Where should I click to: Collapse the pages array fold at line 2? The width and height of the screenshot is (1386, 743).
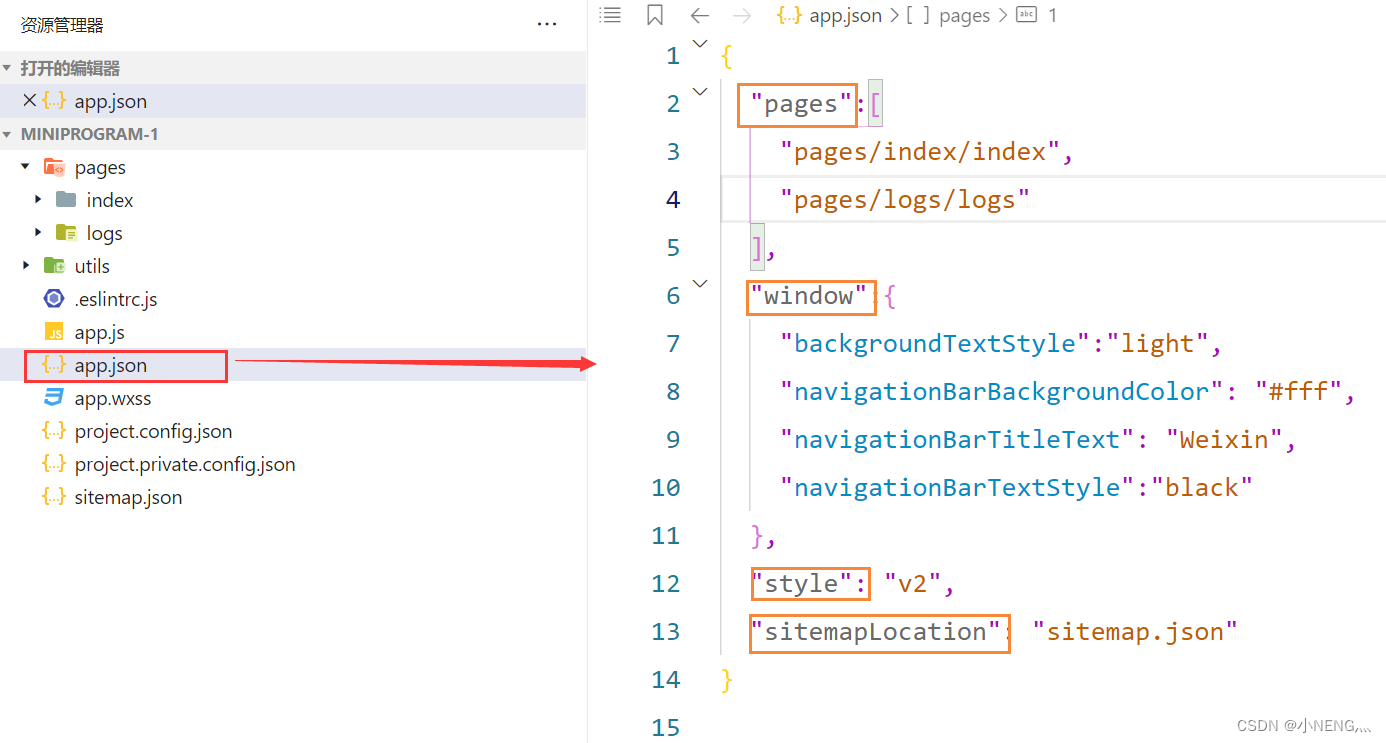(700, 91)
